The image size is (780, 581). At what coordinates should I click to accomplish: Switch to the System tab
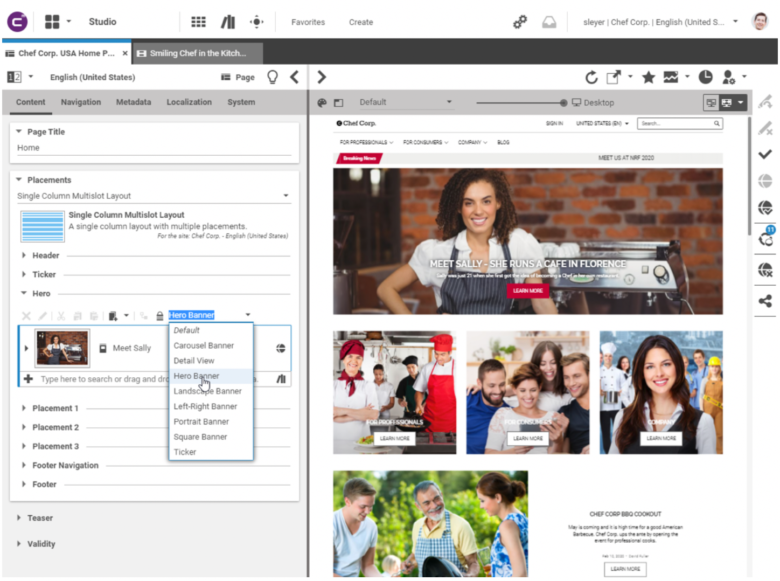point(241,102)
